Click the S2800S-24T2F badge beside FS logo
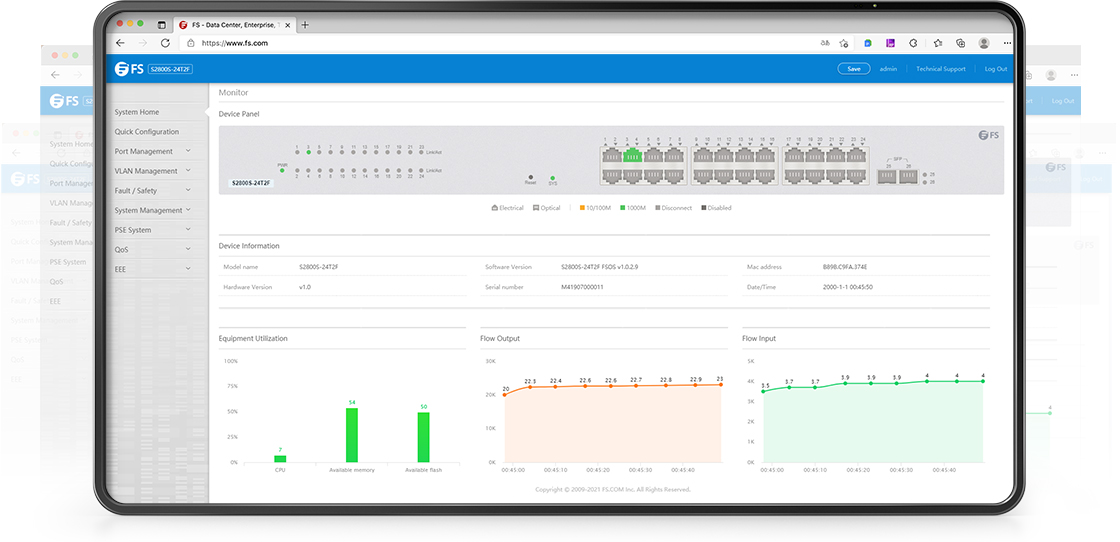The image size is (1120, 542). pyautogui.click(x=171, y=69)
